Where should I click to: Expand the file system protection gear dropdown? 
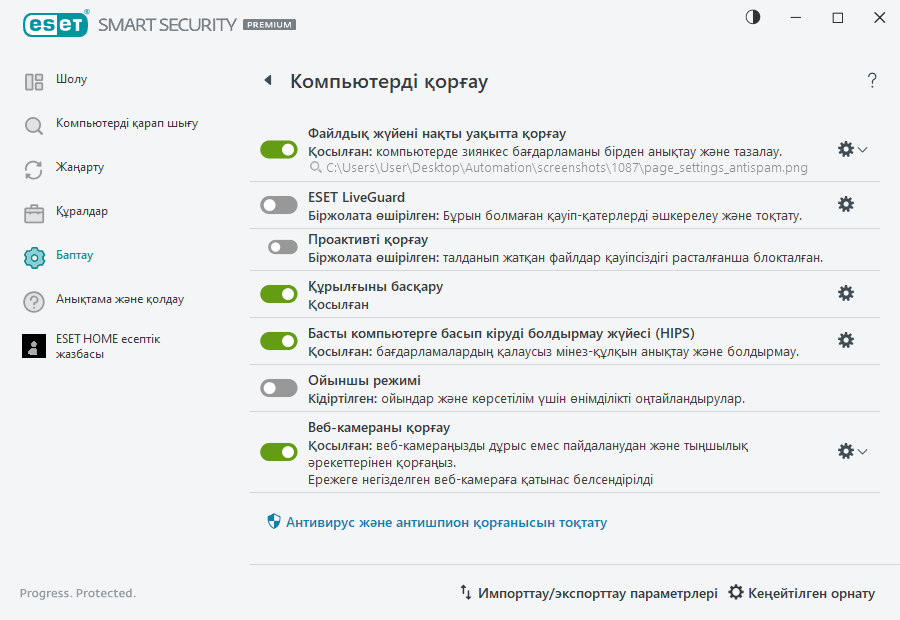(860, 149)
